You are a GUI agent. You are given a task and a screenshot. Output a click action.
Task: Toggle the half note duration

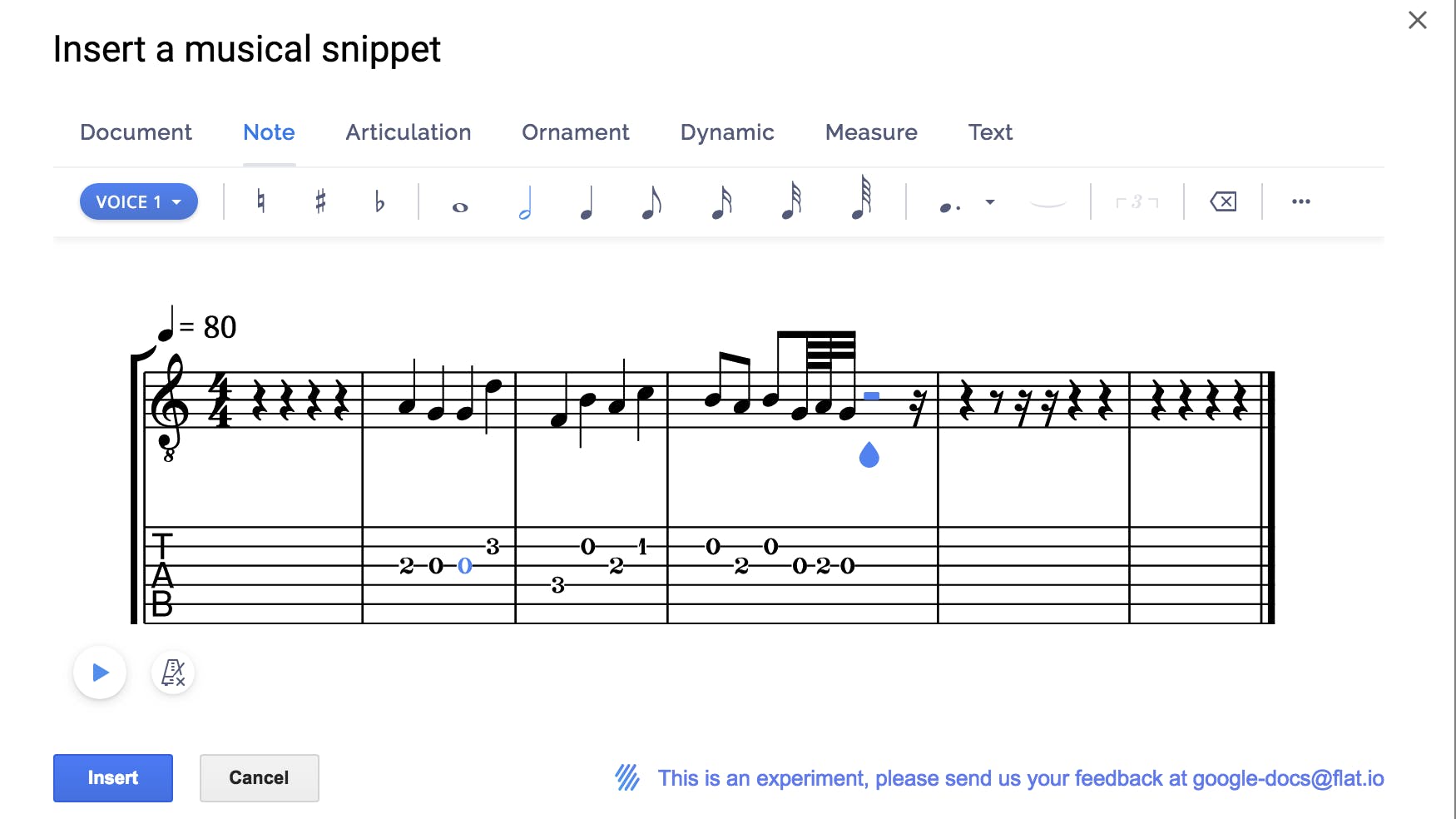pyautogui.click(x=525, y=202)
